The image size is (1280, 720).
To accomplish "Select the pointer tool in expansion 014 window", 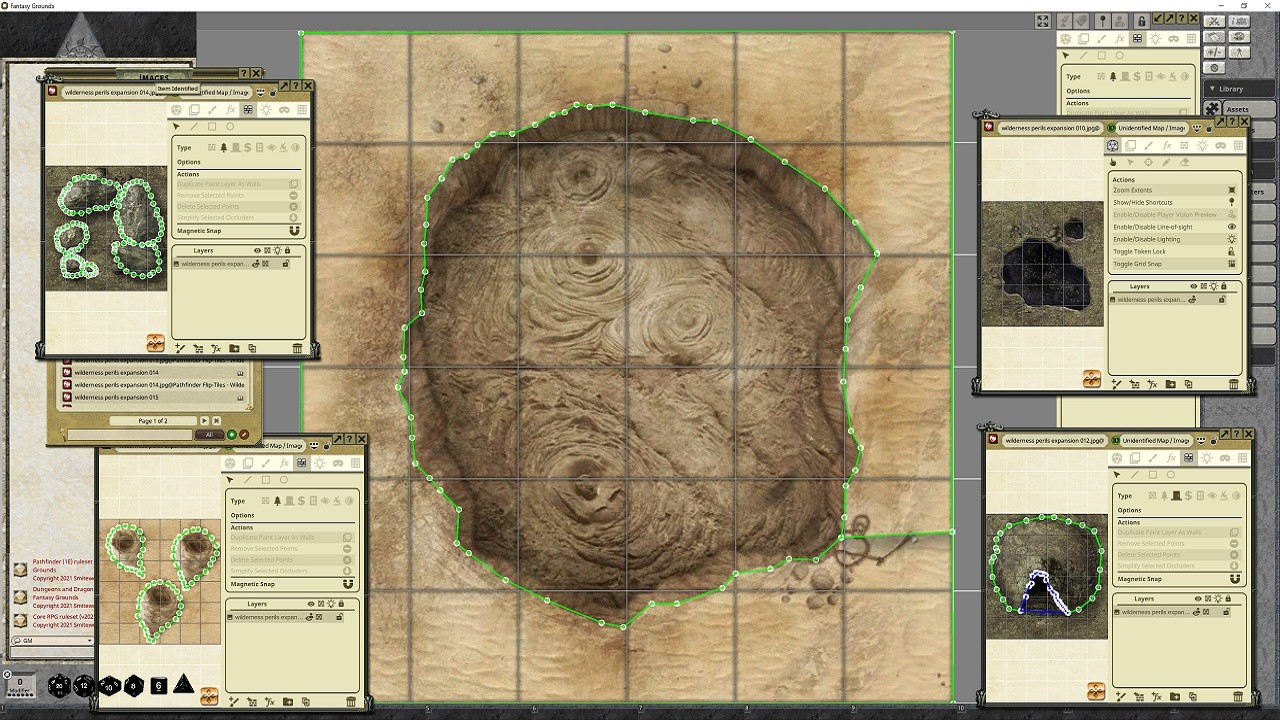I will [x=177, y=127].
